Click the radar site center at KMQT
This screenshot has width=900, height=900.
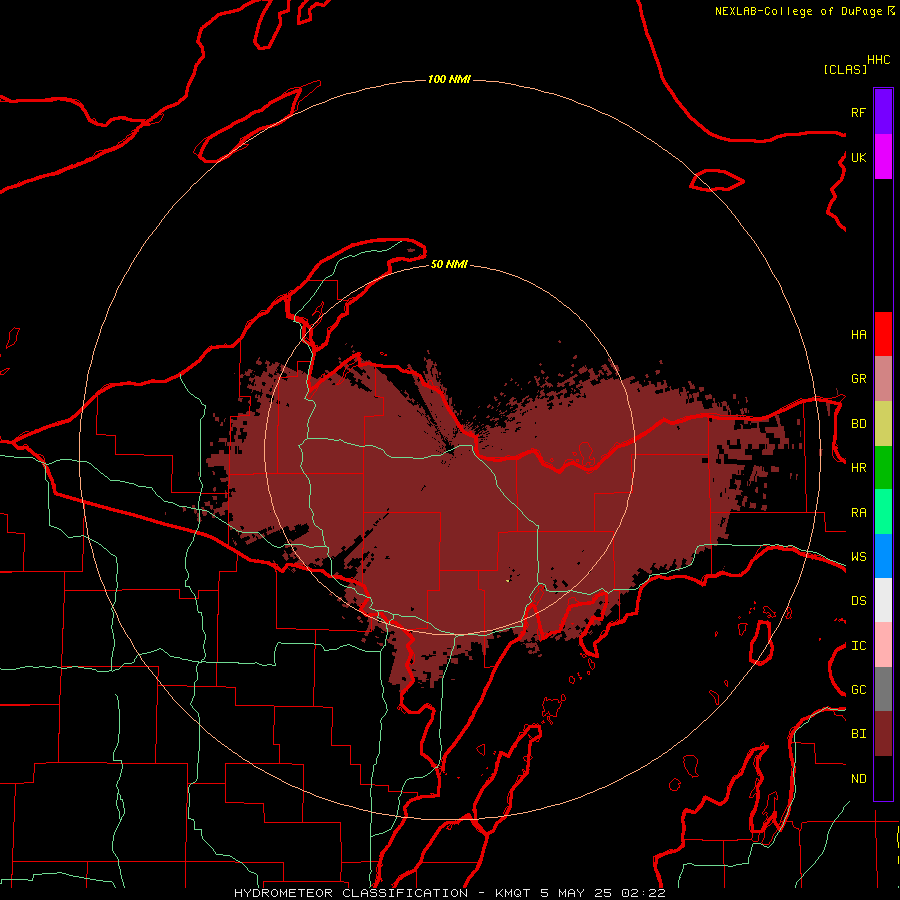[x=451, y=450]
